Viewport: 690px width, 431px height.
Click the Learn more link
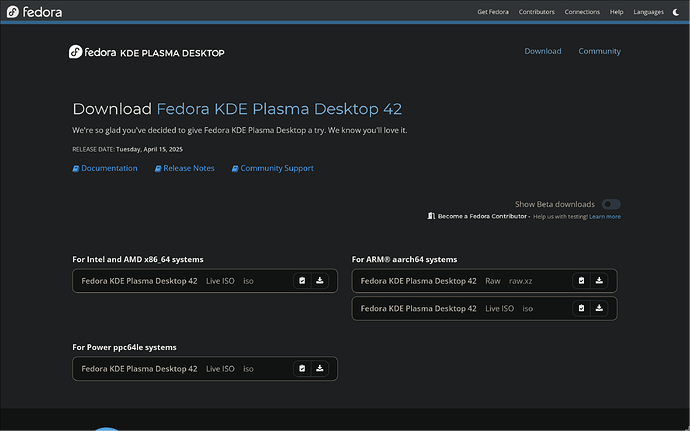point(605,217)
